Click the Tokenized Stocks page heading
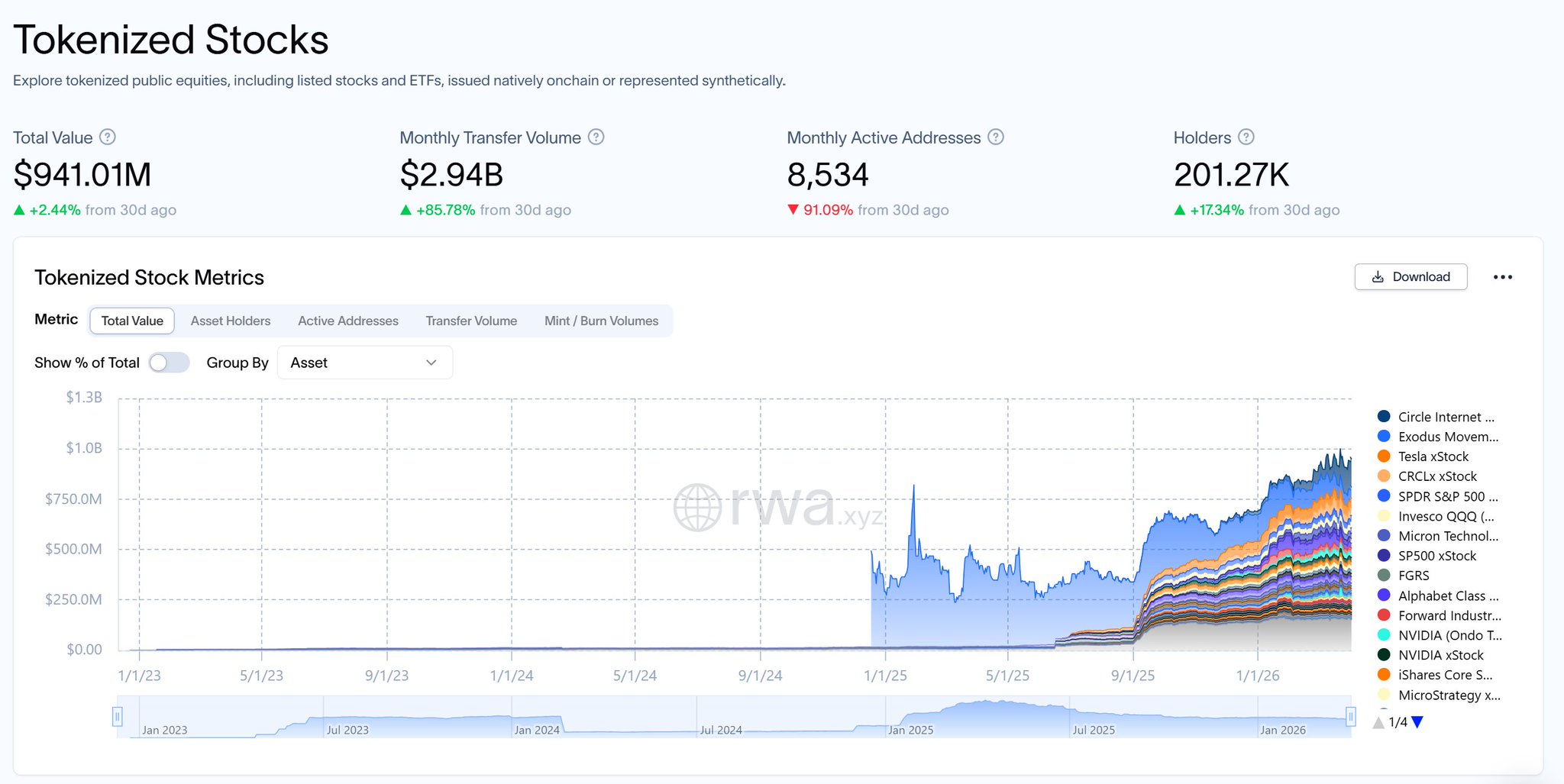Screen dimensions: 1564x784 point(171,40)
